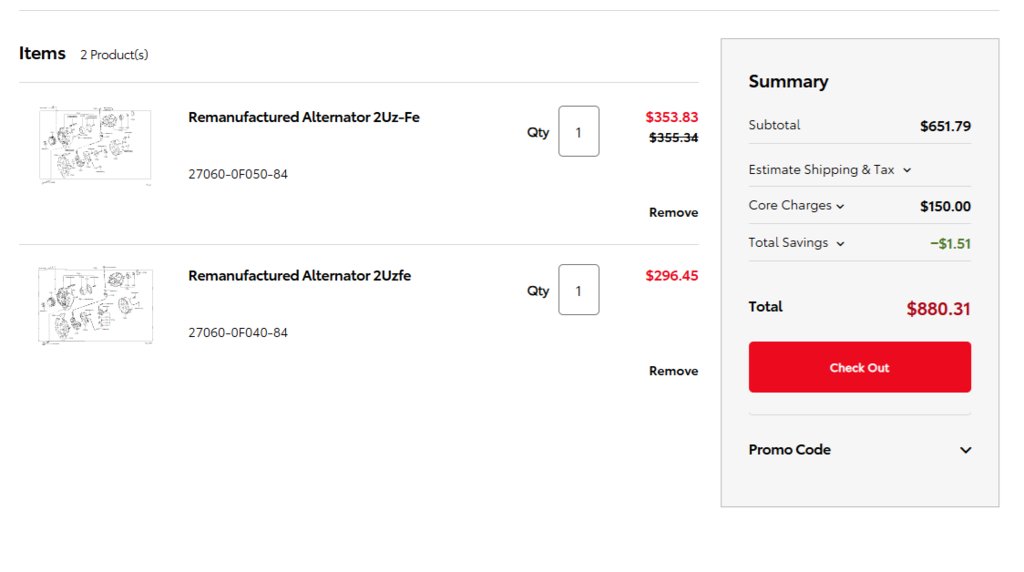Click part number 27060-0F050-84
1024x572 pixels.
[x=238, y=174]
